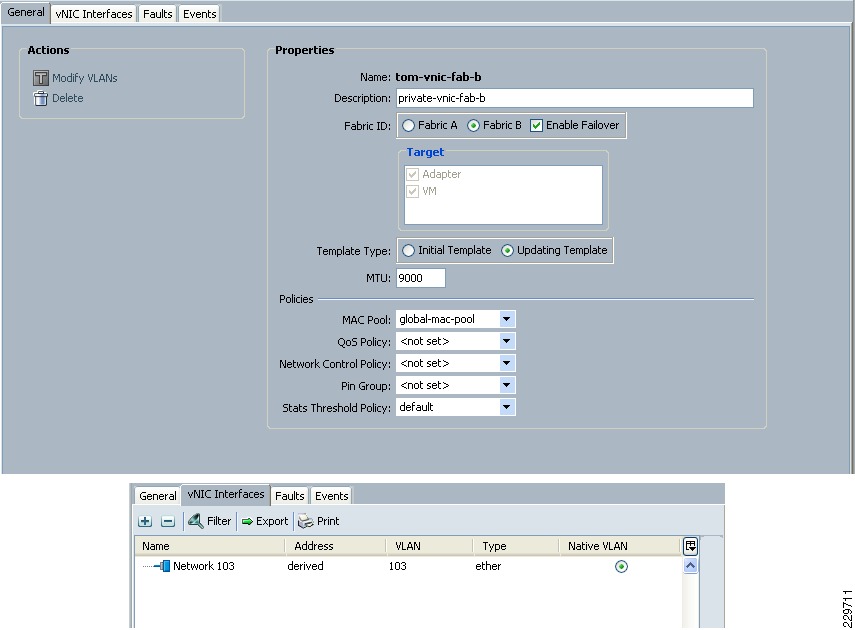The image size is (855, 630).
Task: Click the Delete action link
Action: click(x=68, y=98)
